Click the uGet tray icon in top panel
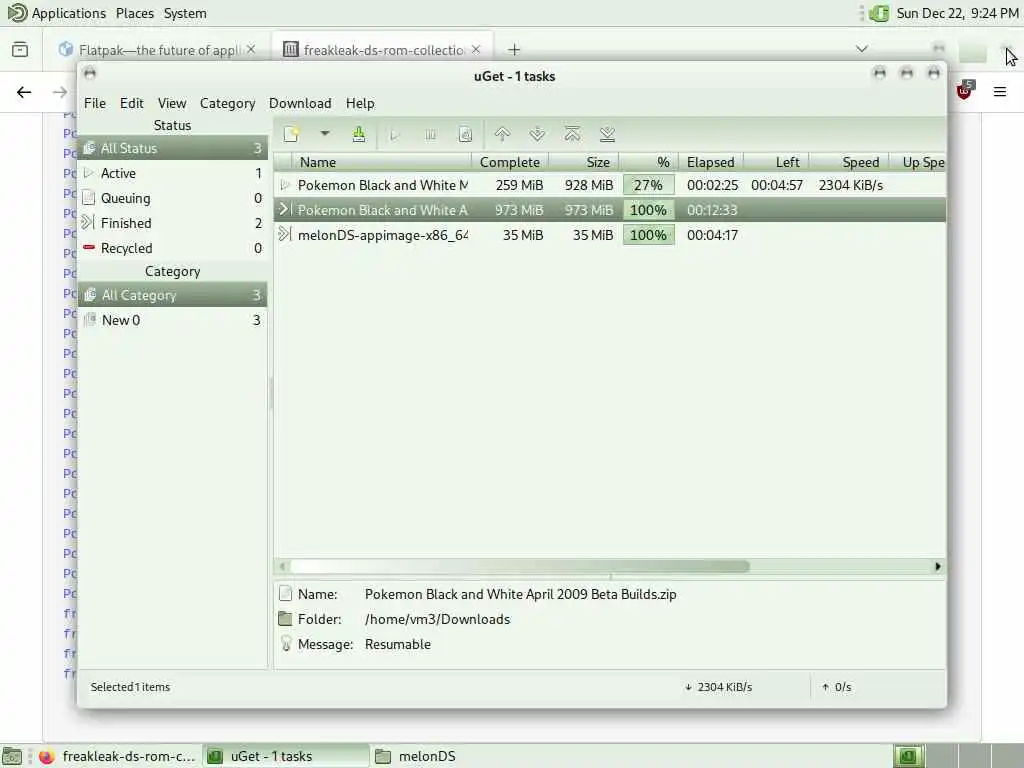The height and width of the screenshot is (768, 1024). click(879, 13)
